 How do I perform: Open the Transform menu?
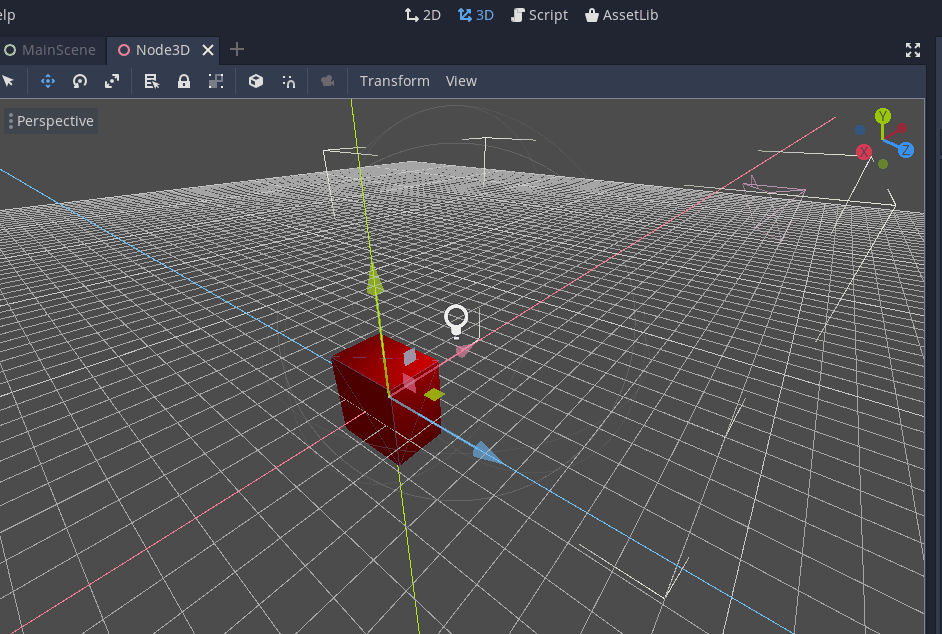pos(394,81)
